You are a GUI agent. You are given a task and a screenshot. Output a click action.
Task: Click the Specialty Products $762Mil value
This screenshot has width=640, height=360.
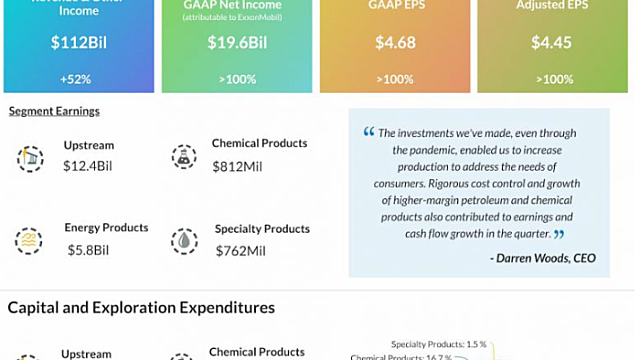point(240,251)
